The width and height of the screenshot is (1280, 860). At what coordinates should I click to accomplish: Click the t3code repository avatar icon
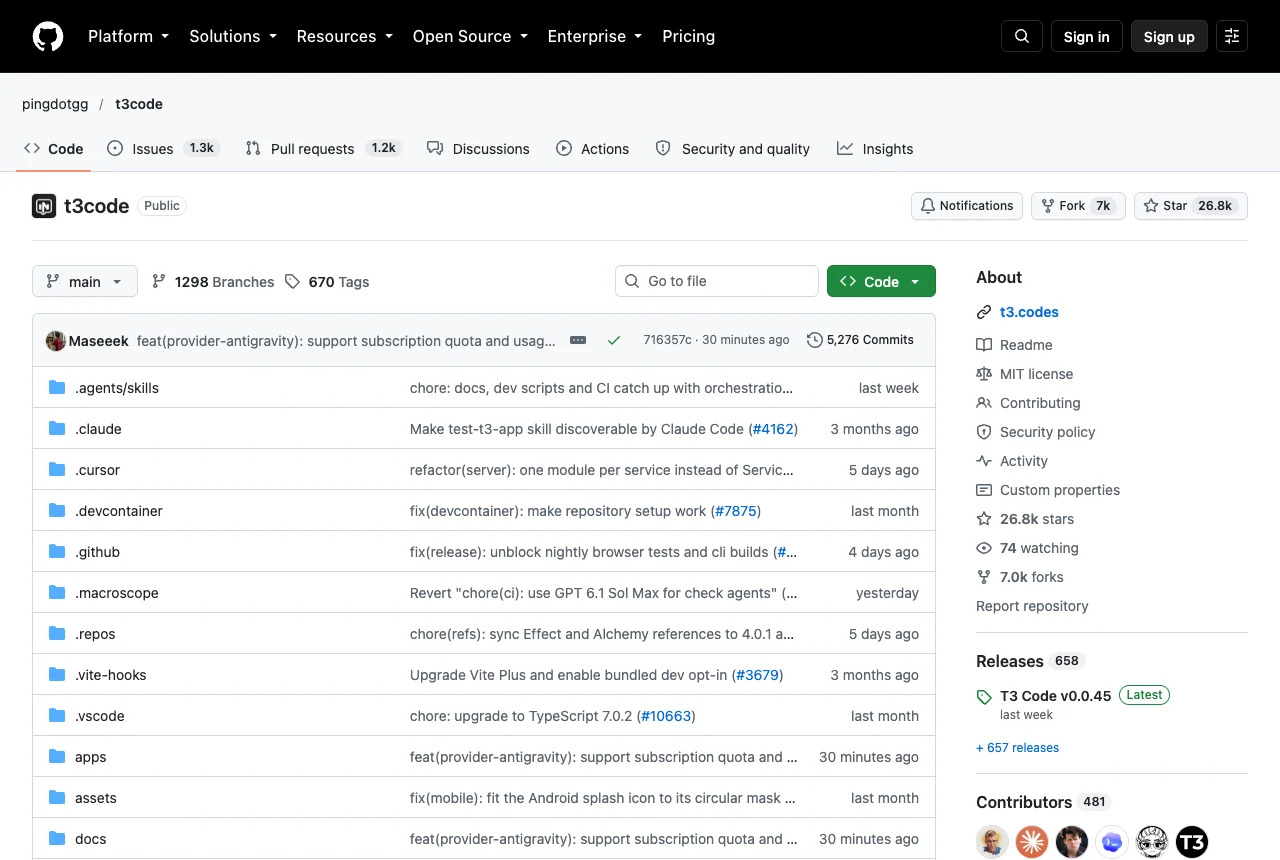point(44,206)
